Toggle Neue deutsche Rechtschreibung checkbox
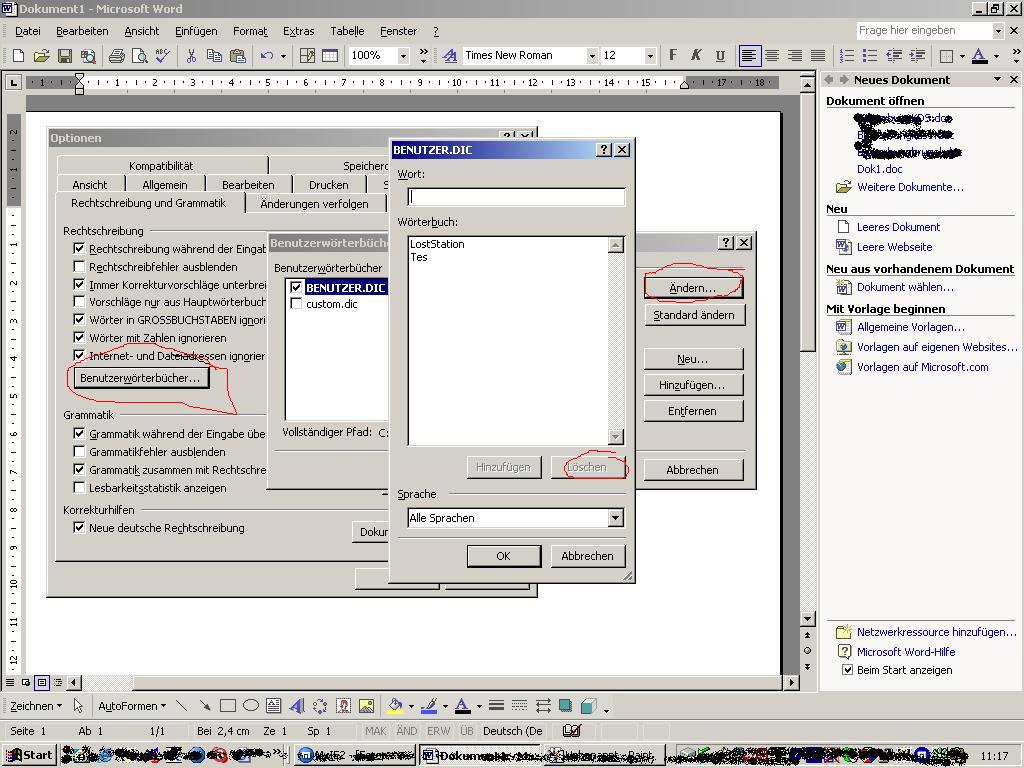Viewport: 1024px width, 768px height. click(x=79, y=528)
